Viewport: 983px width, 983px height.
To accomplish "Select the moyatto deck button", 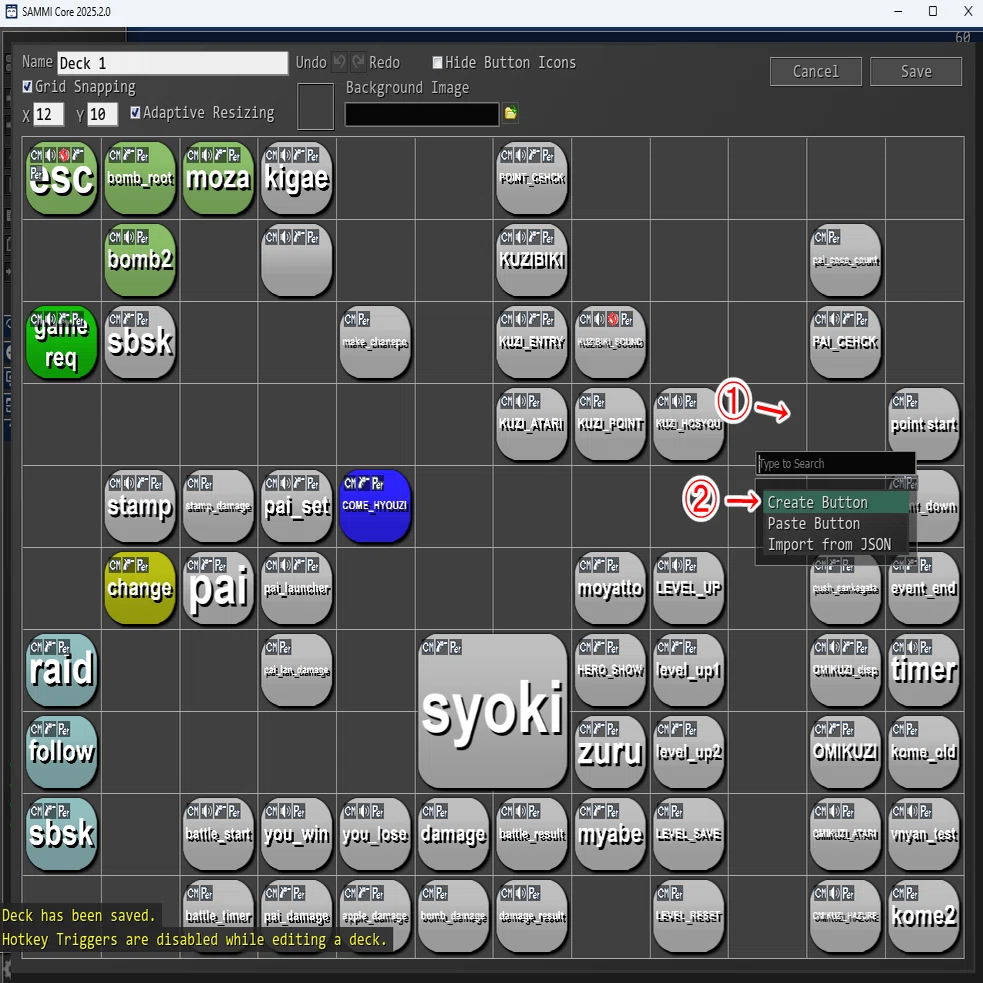I will 610,588.
